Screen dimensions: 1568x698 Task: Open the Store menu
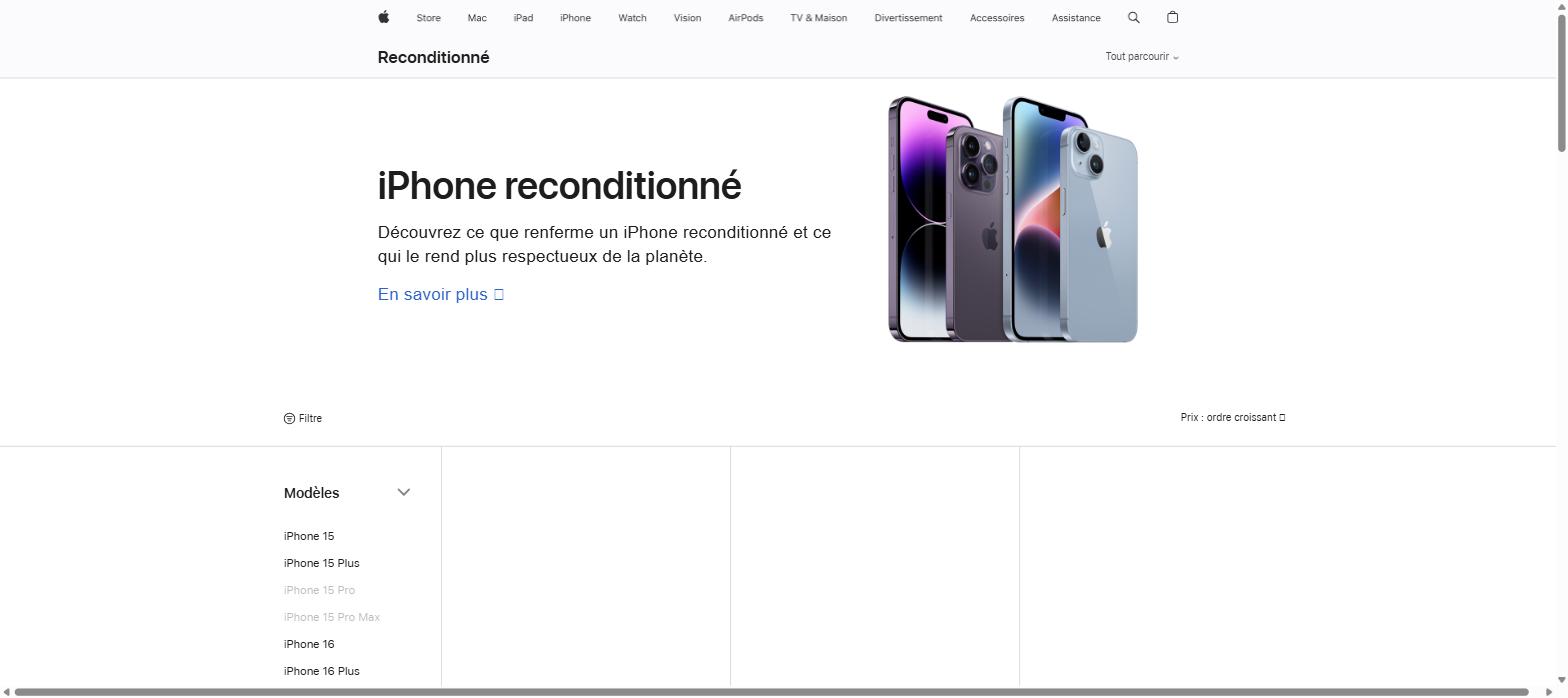tap(428, 18)
